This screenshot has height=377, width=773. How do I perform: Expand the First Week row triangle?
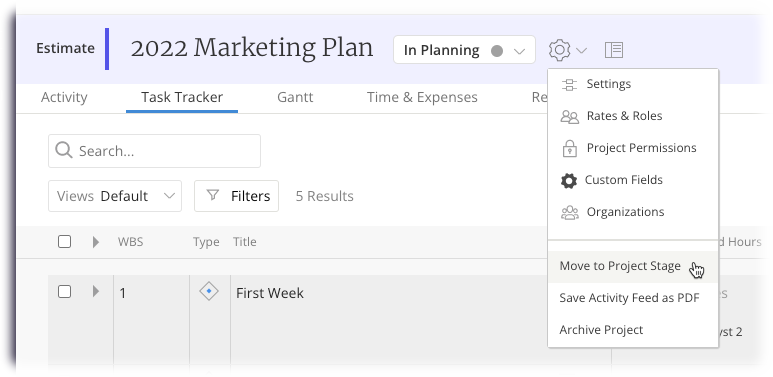96,292
